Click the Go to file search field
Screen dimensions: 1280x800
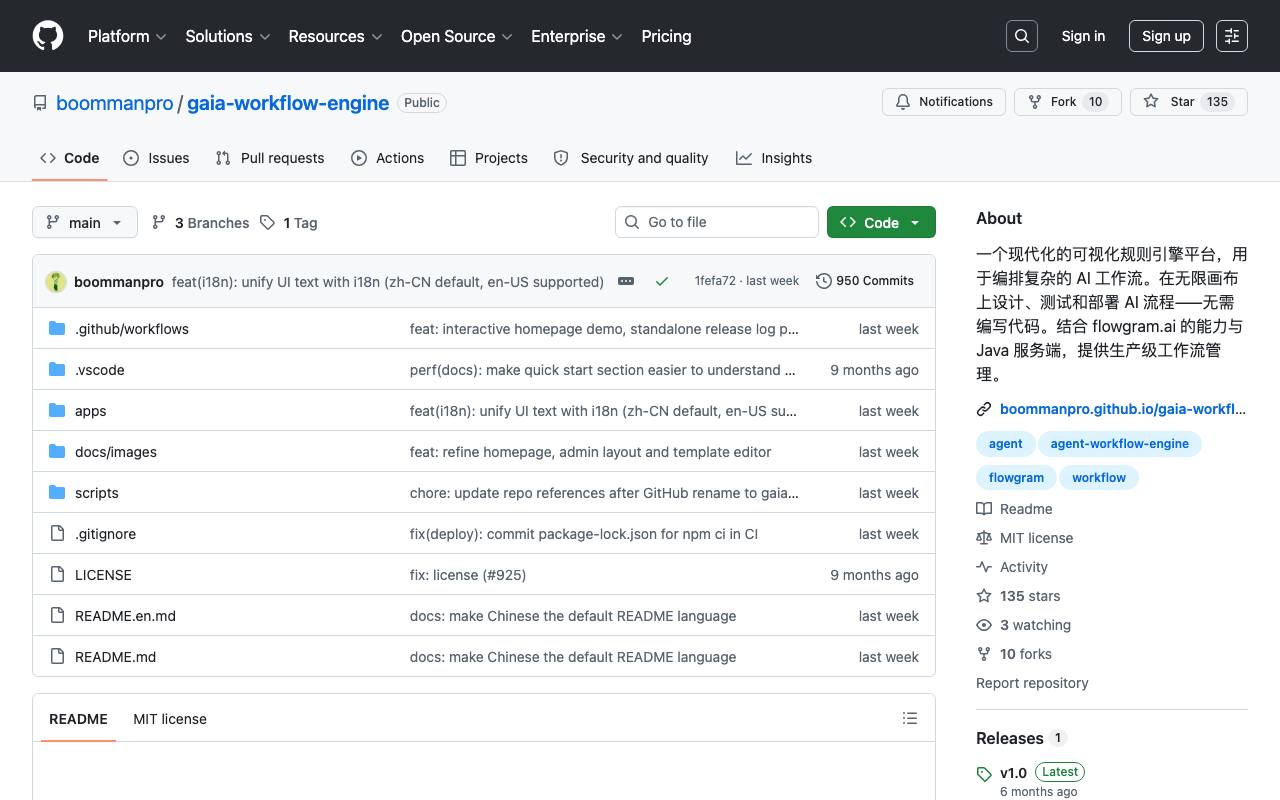pos(717,222)
